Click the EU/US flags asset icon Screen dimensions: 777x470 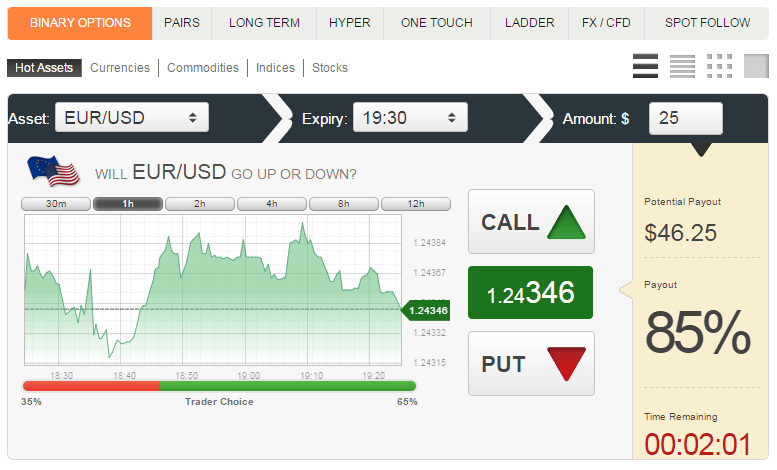pos(54,171)
